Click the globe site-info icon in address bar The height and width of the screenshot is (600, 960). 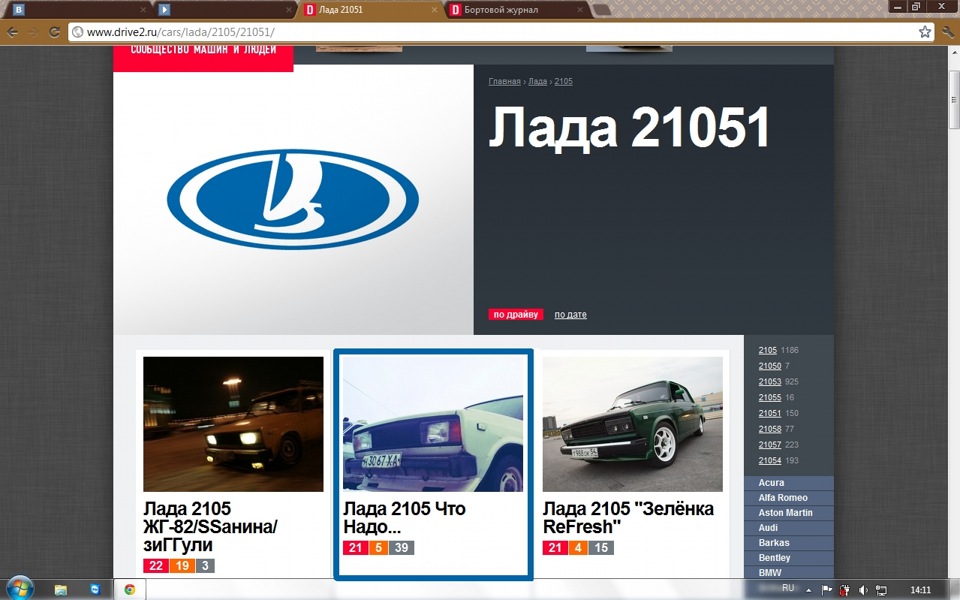tap(78, 32)
